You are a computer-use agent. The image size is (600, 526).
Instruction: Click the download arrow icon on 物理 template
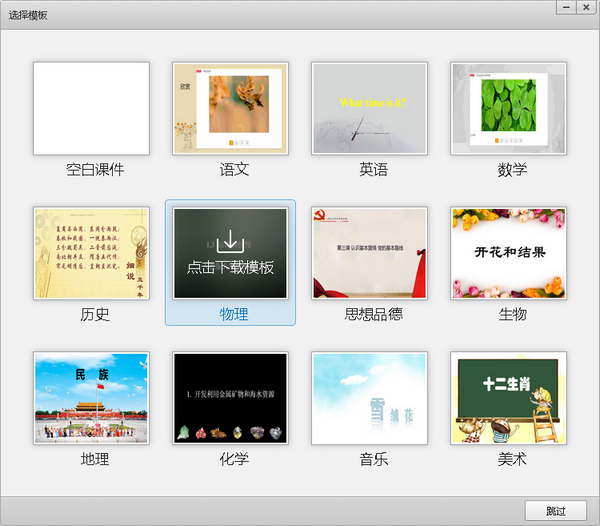click(x=230, y=241)
